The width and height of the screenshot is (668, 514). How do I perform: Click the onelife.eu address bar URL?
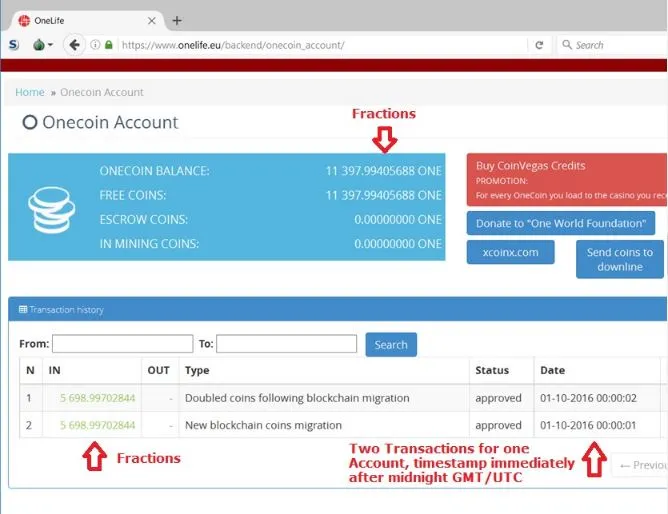[233, 45]
